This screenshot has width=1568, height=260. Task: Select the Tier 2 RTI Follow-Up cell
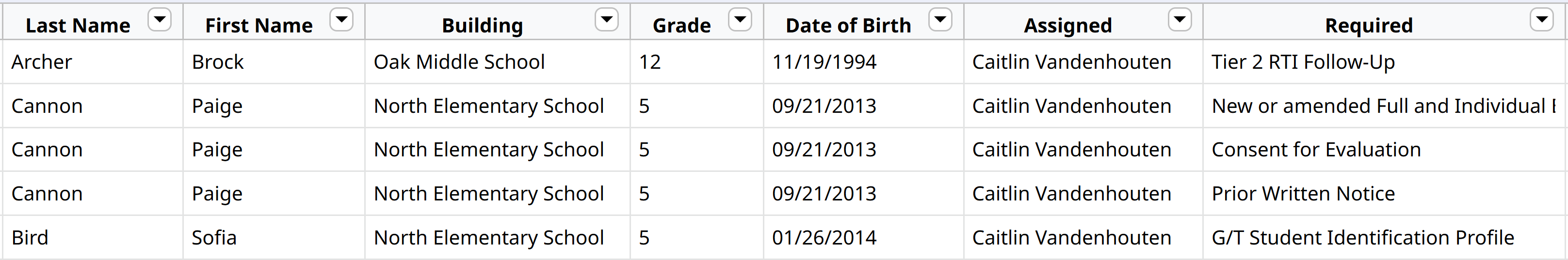click(1385, 62)
